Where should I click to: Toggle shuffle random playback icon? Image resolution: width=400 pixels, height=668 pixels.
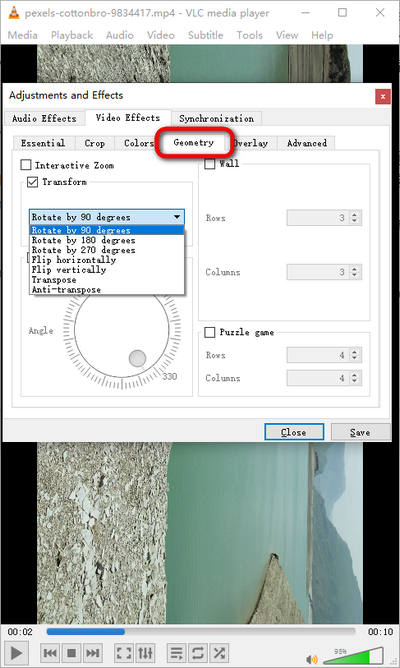tap(219, 653)
